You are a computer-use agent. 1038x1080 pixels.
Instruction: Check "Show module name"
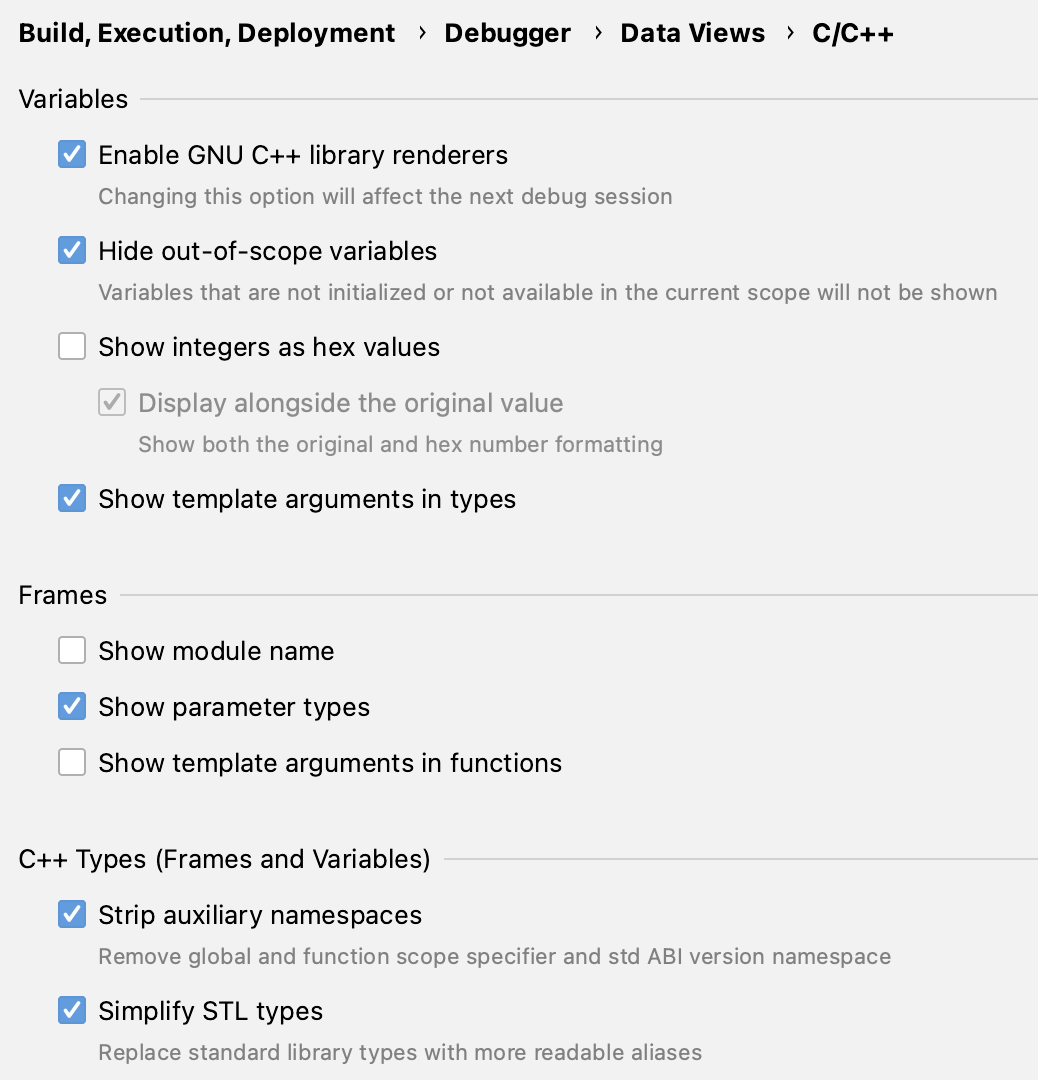tap(72, 650)
